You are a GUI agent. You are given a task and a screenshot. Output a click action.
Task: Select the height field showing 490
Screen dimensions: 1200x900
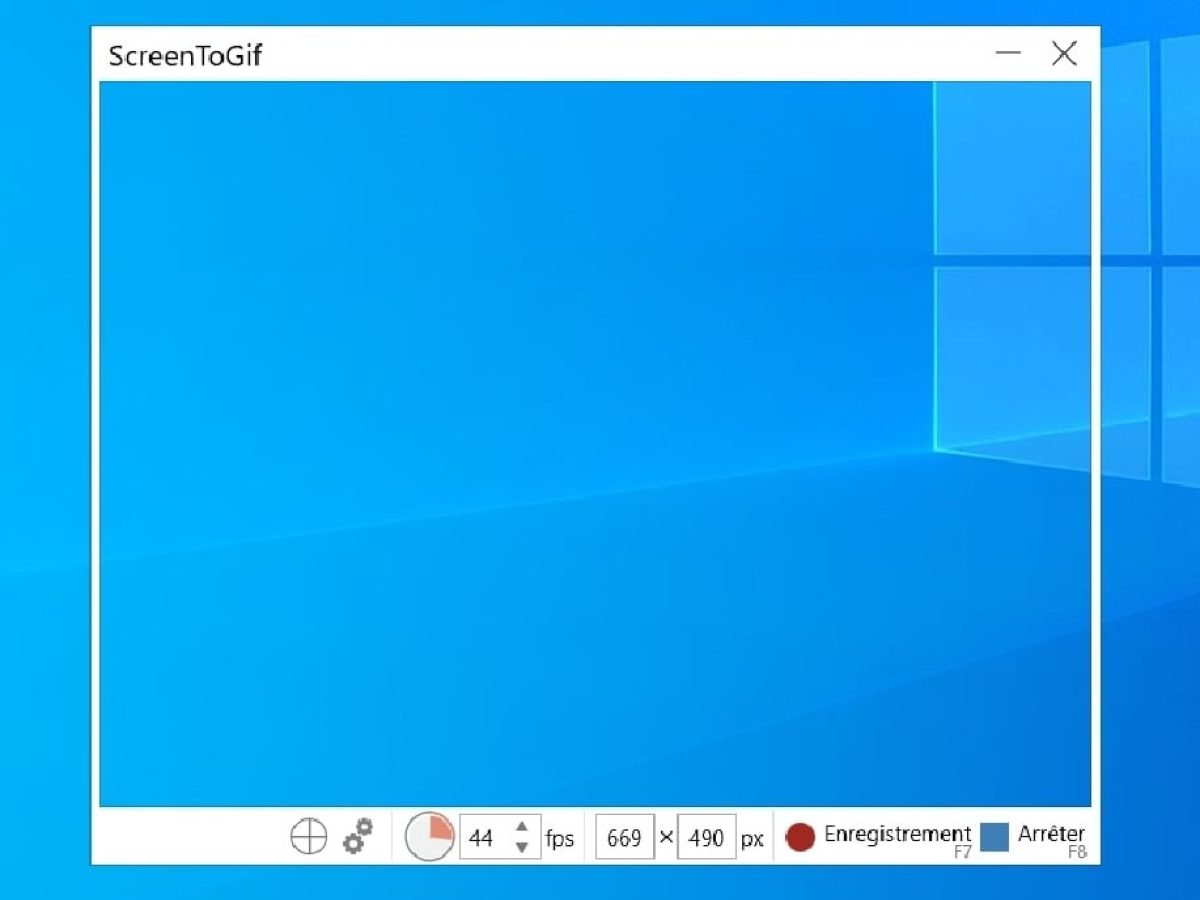pyautogui.click(x=706, y=838)
